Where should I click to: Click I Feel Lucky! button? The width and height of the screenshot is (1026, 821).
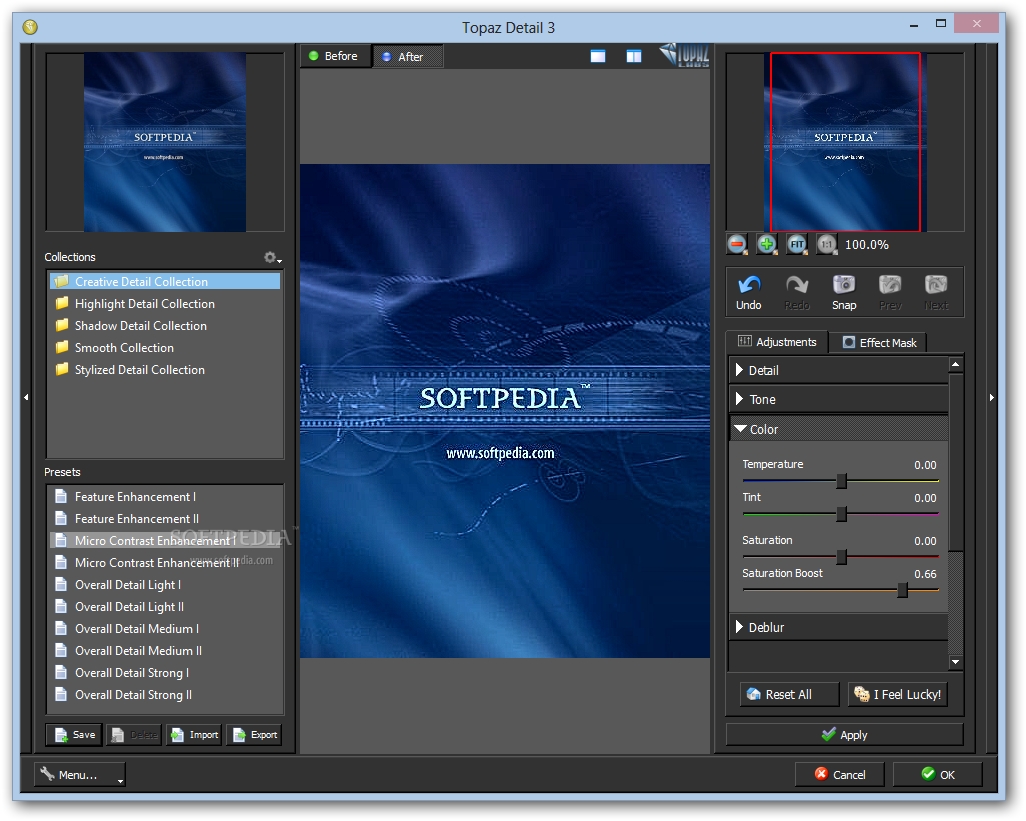pyautogui.click(x=898, y=694)
